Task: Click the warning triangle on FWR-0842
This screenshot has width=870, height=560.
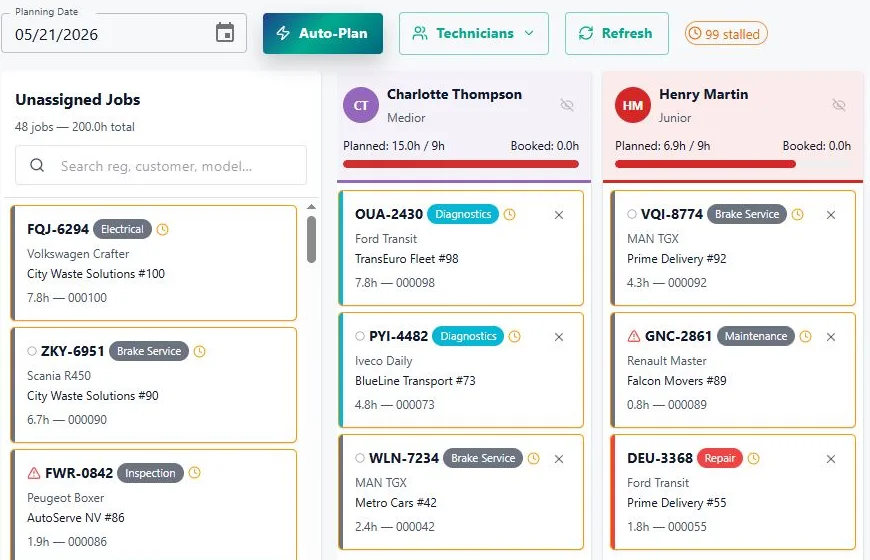Action: tap(34, 473)
